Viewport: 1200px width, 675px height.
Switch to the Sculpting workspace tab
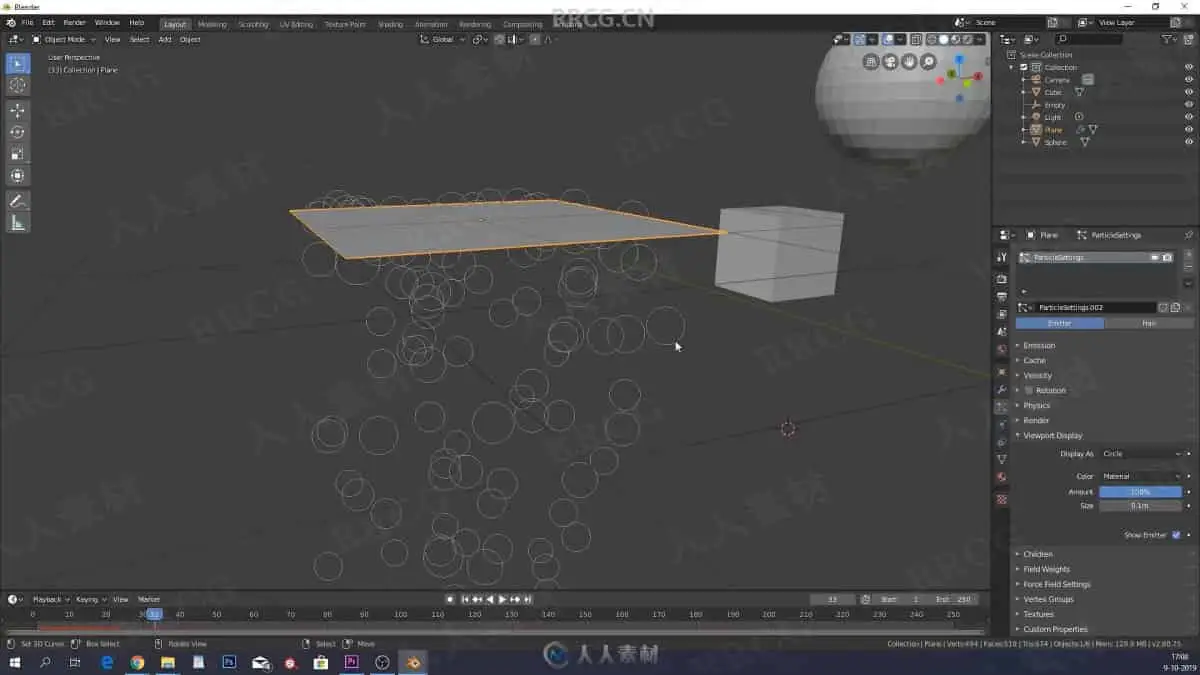tap(254, 24)
